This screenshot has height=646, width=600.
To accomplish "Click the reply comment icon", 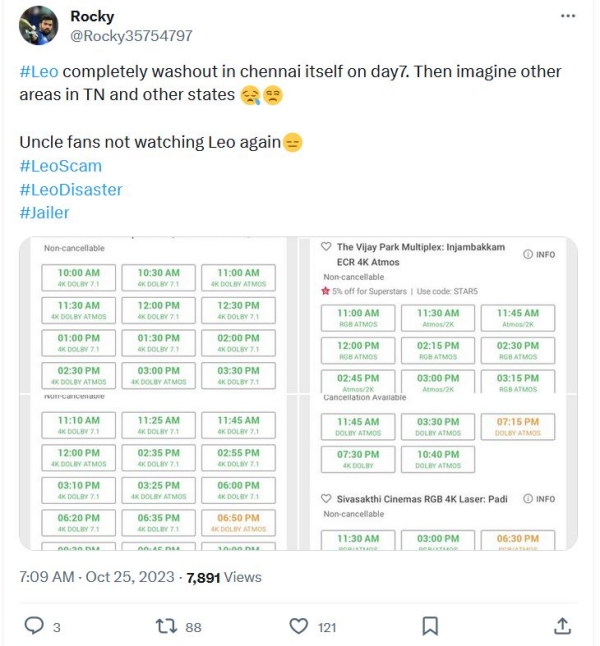I will tap(34, 626).
